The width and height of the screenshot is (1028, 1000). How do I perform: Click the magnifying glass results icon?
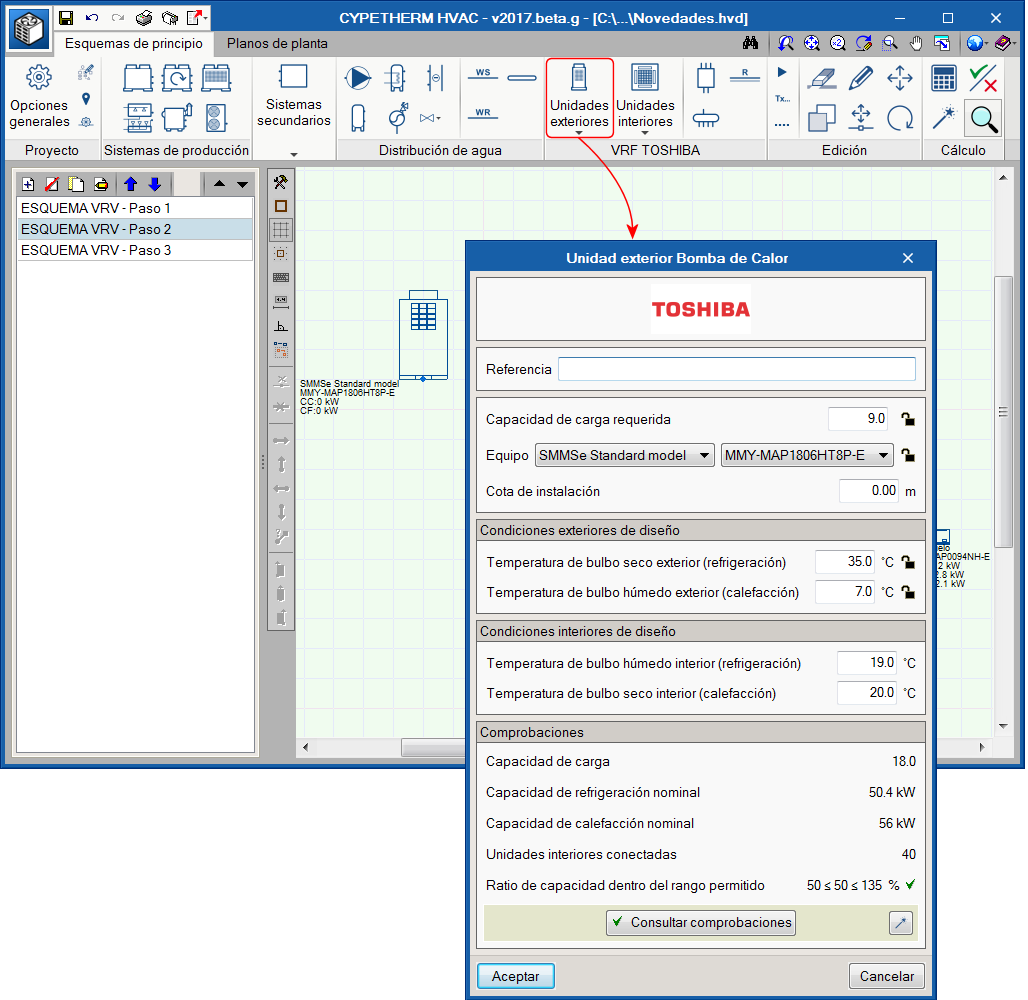click(984, 119)
